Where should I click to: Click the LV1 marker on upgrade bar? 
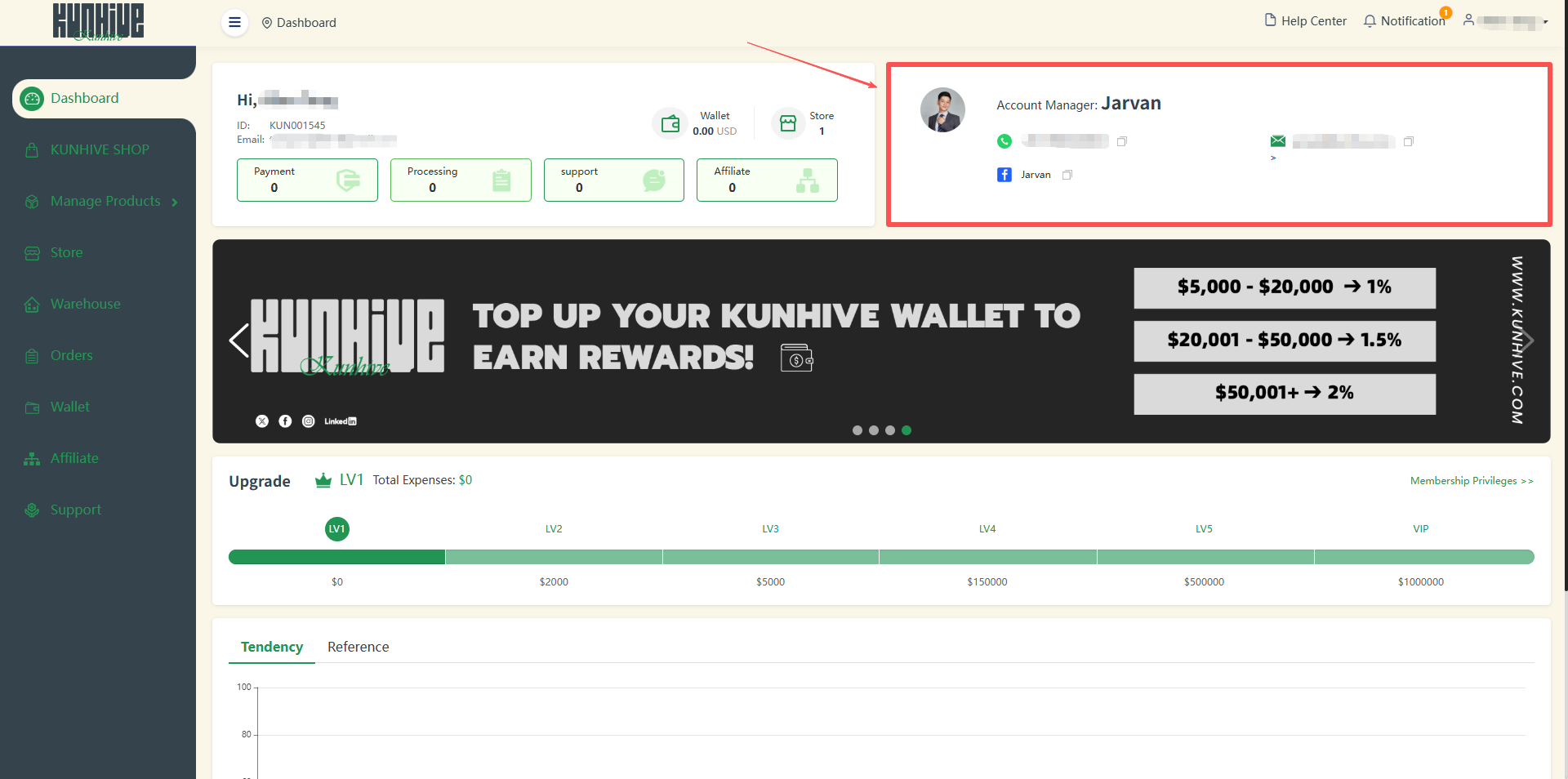[337, 529]
